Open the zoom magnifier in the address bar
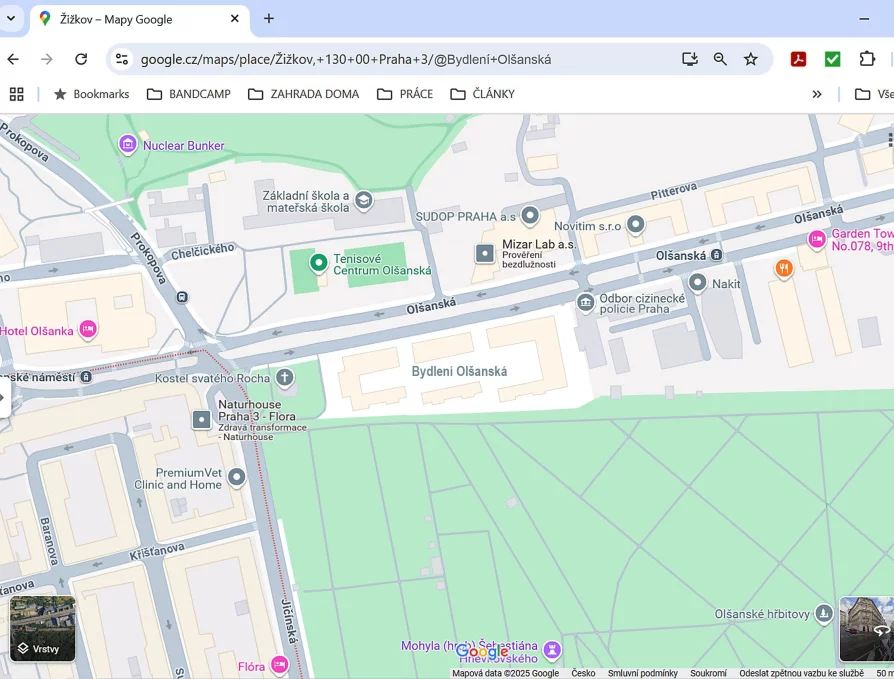 [x=720, y=59]
